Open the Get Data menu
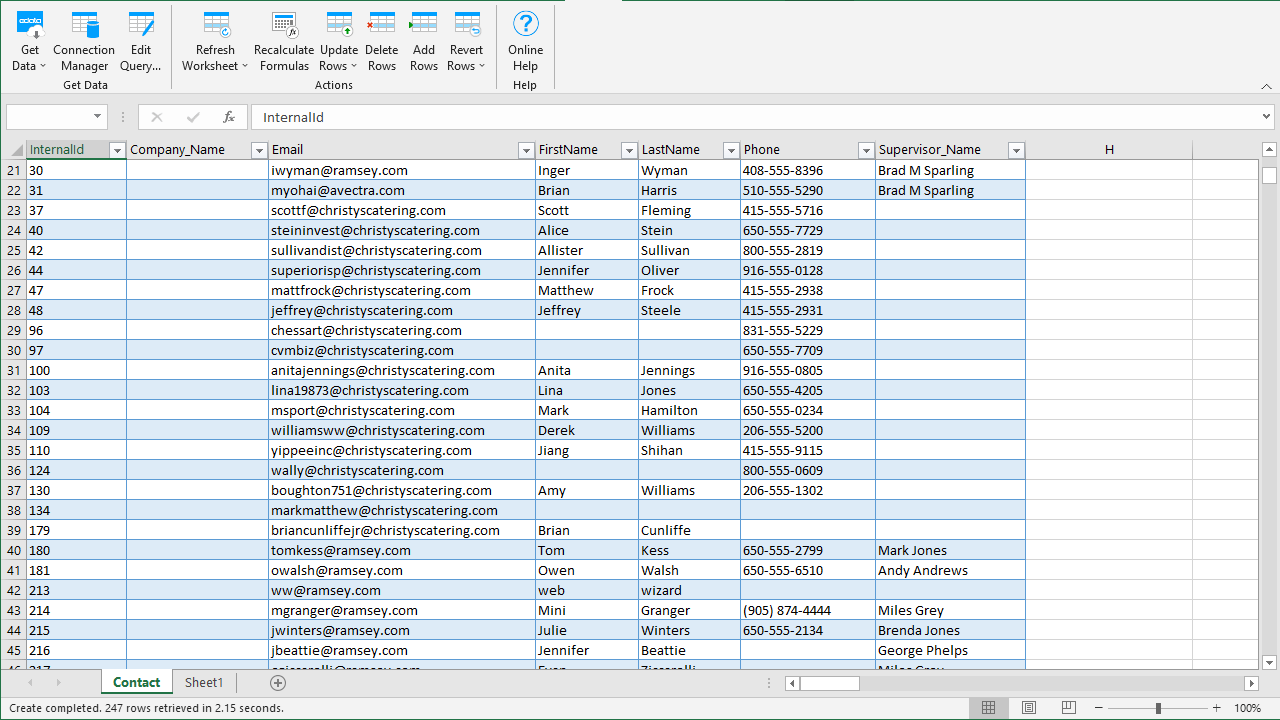The width and height of the screenshot is (1280, 720). 30,42
